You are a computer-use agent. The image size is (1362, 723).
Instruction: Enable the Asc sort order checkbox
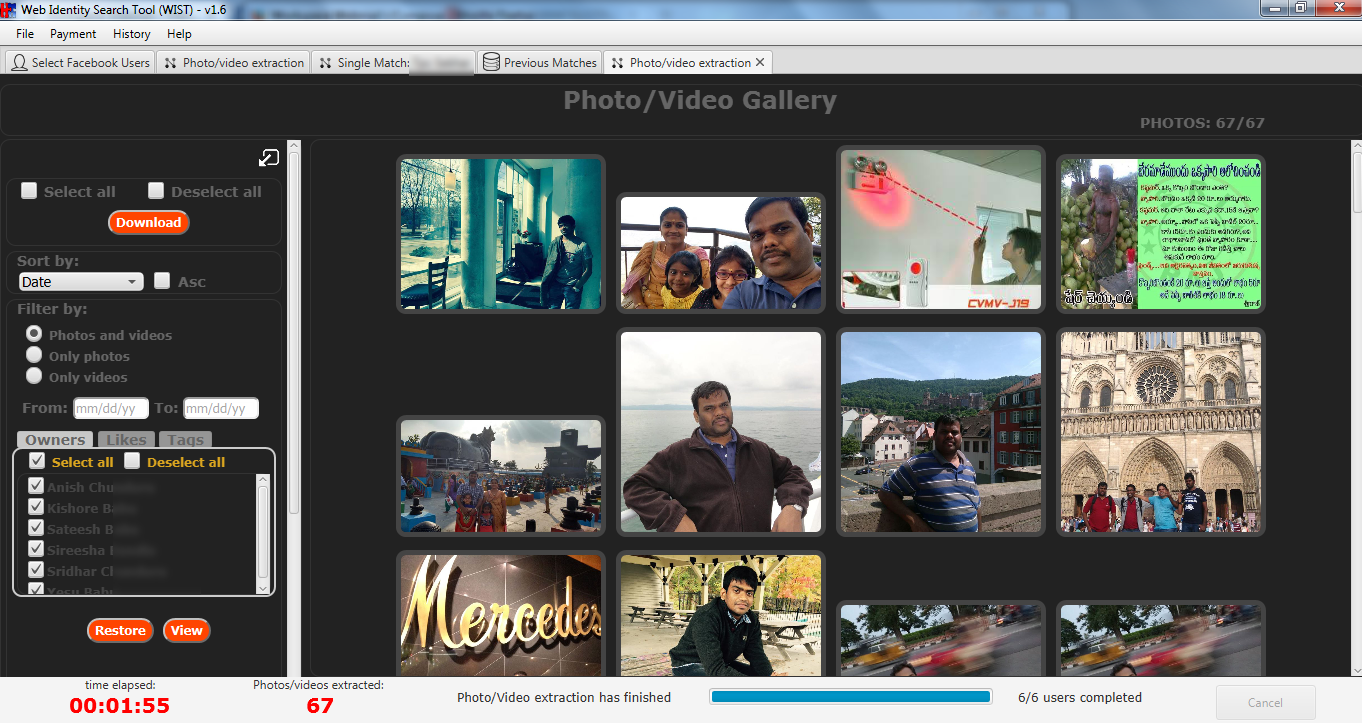(162, 281)
